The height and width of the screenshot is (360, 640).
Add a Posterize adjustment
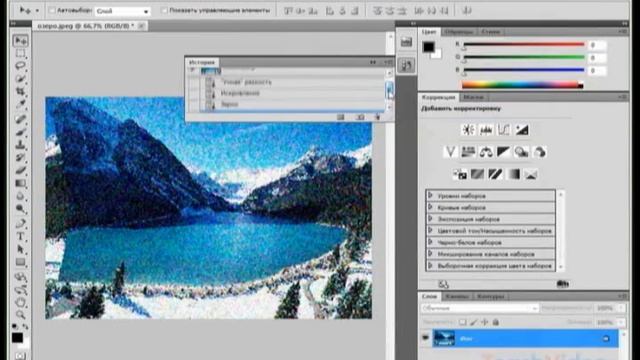tap(477, 174)
